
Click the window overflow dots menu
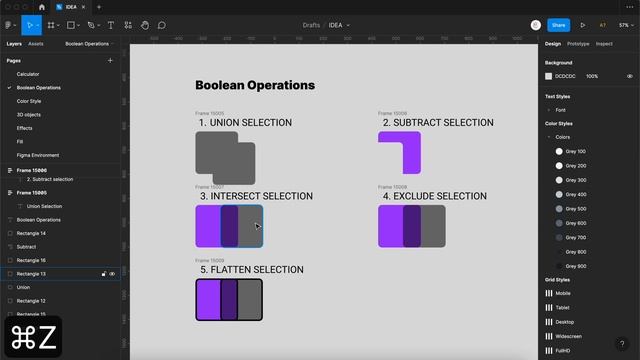click(x=629, y=7)
